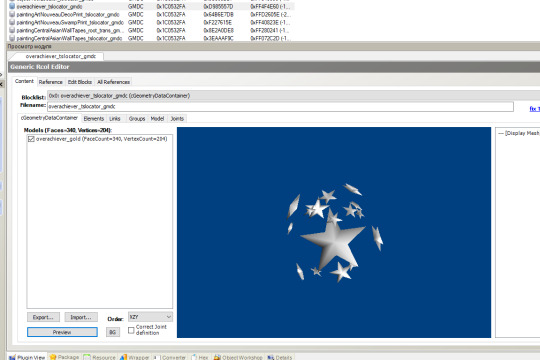The height and width of the screenshot is (360, 540).
Task: Click the Preview button
Action: point(62,332)
